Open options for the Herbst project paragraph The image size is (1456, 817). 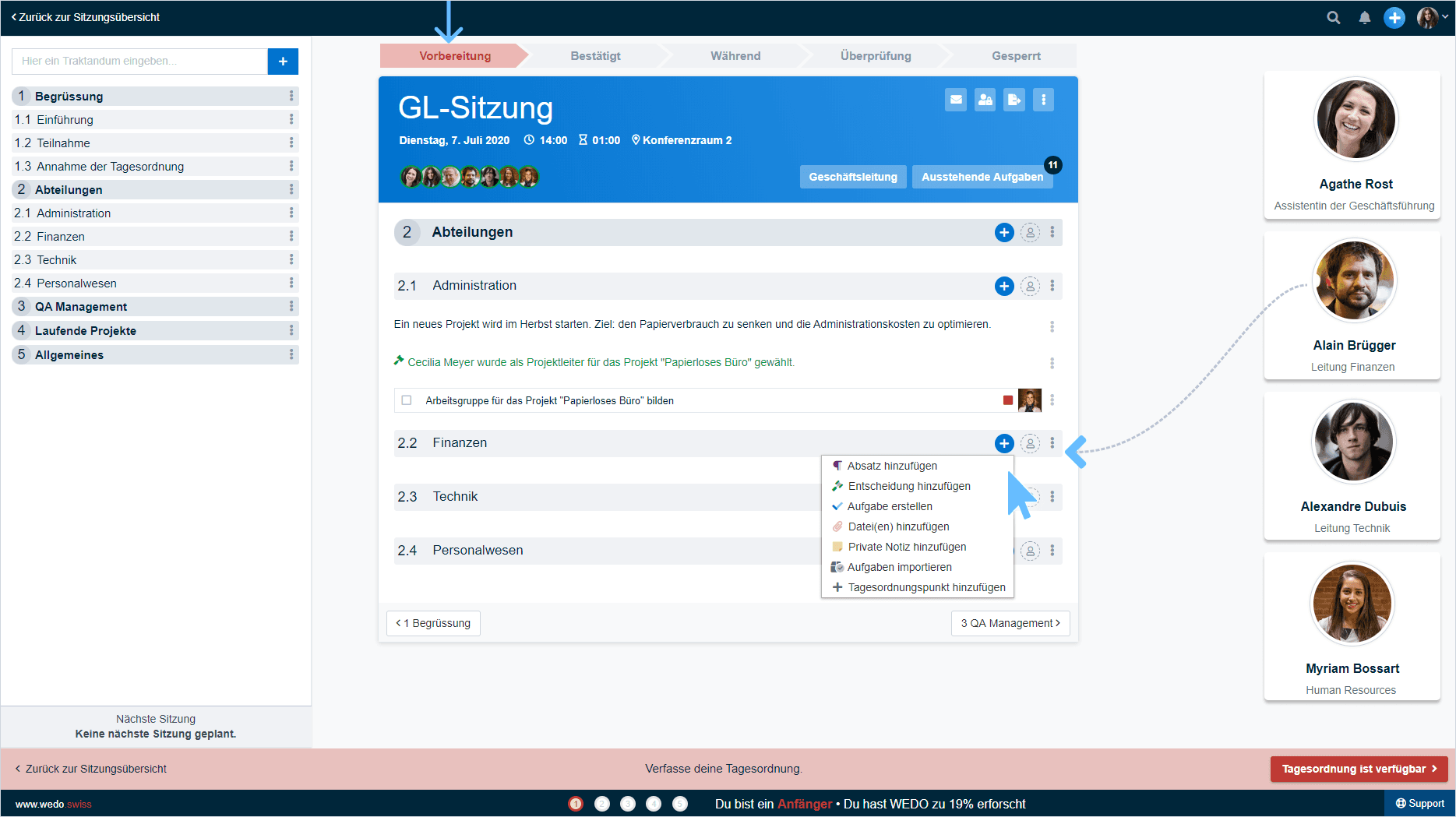click(x=1052, y=326)
